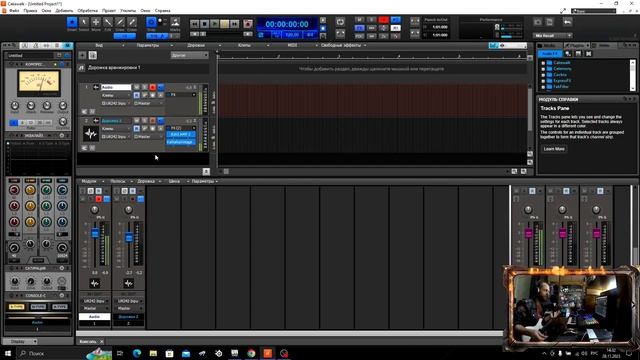Mute track 1 Audio

[136, 87]
